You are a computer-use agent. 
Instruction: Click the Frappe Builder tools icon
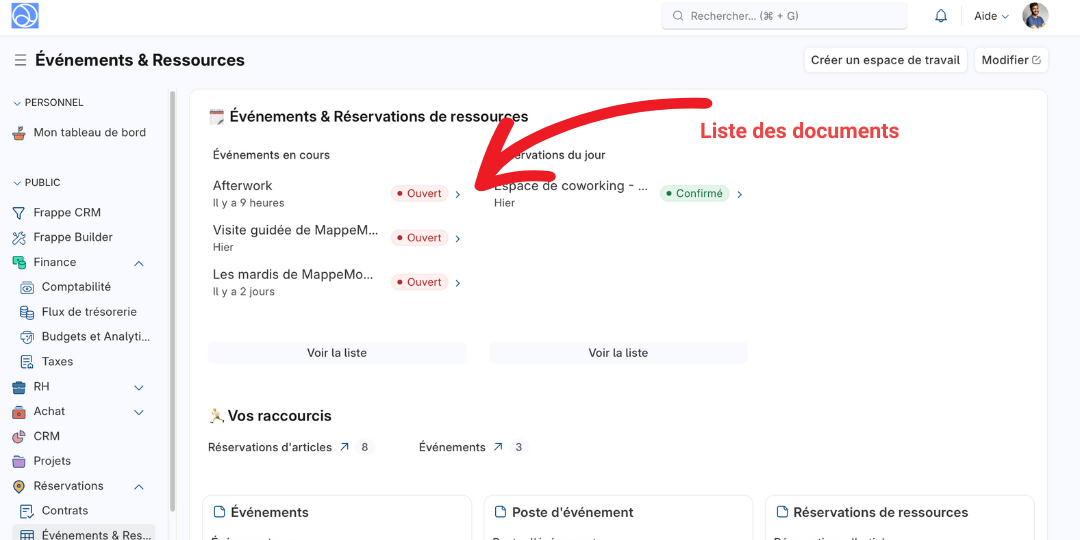pyautogui.click(x=19, y=238)
